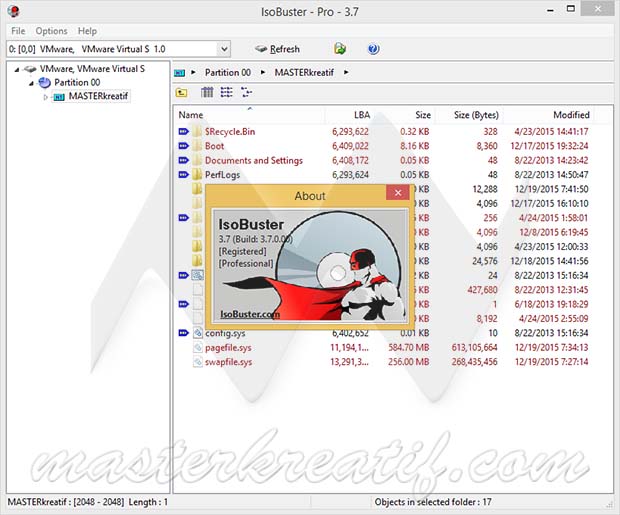The height and width of the screenshot is (515, 620).
Task: Click the NTFS breadcrumb root icon
Action: (x=180, y=73)
